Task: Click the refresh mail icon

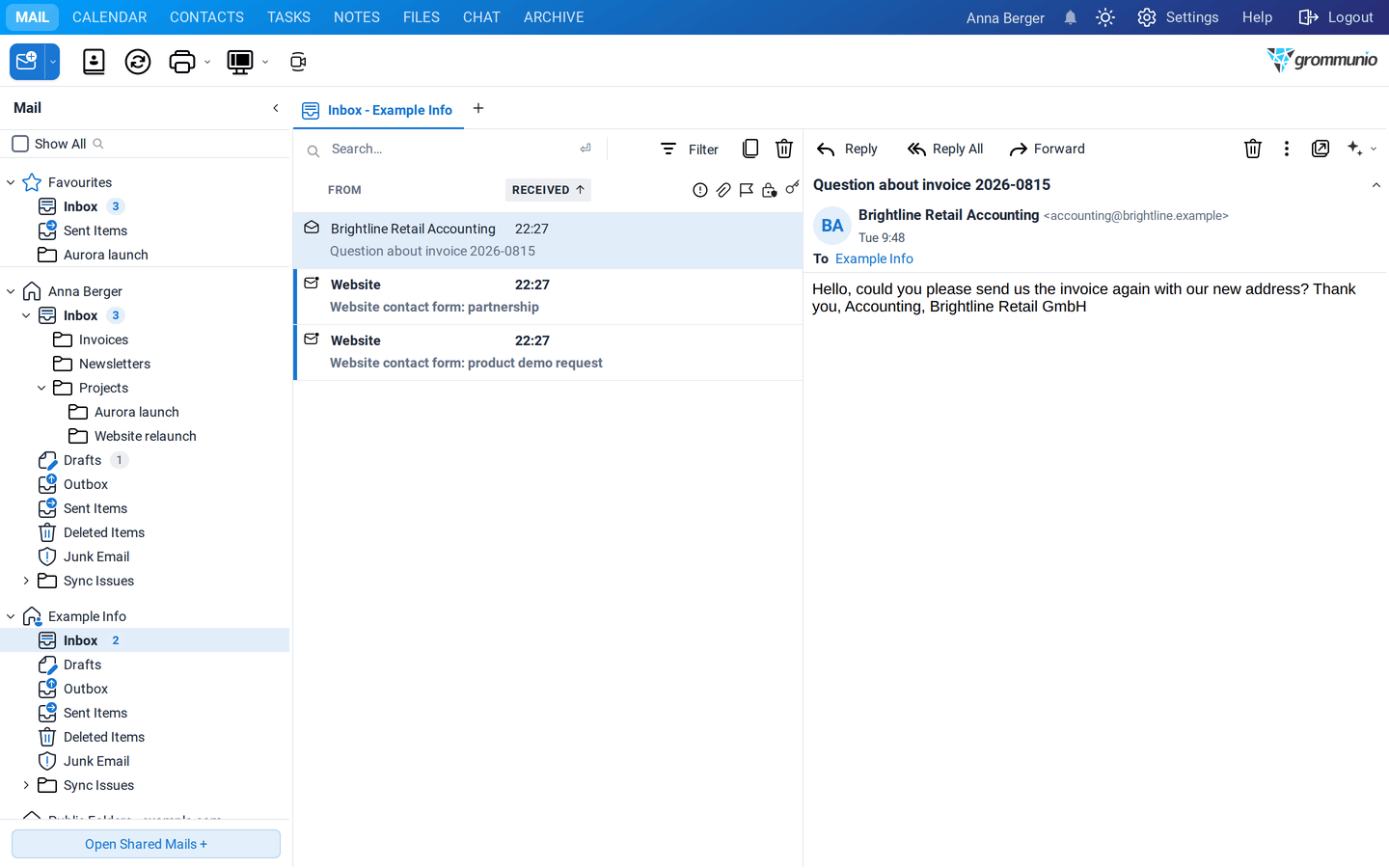Action: click(138, 62)
